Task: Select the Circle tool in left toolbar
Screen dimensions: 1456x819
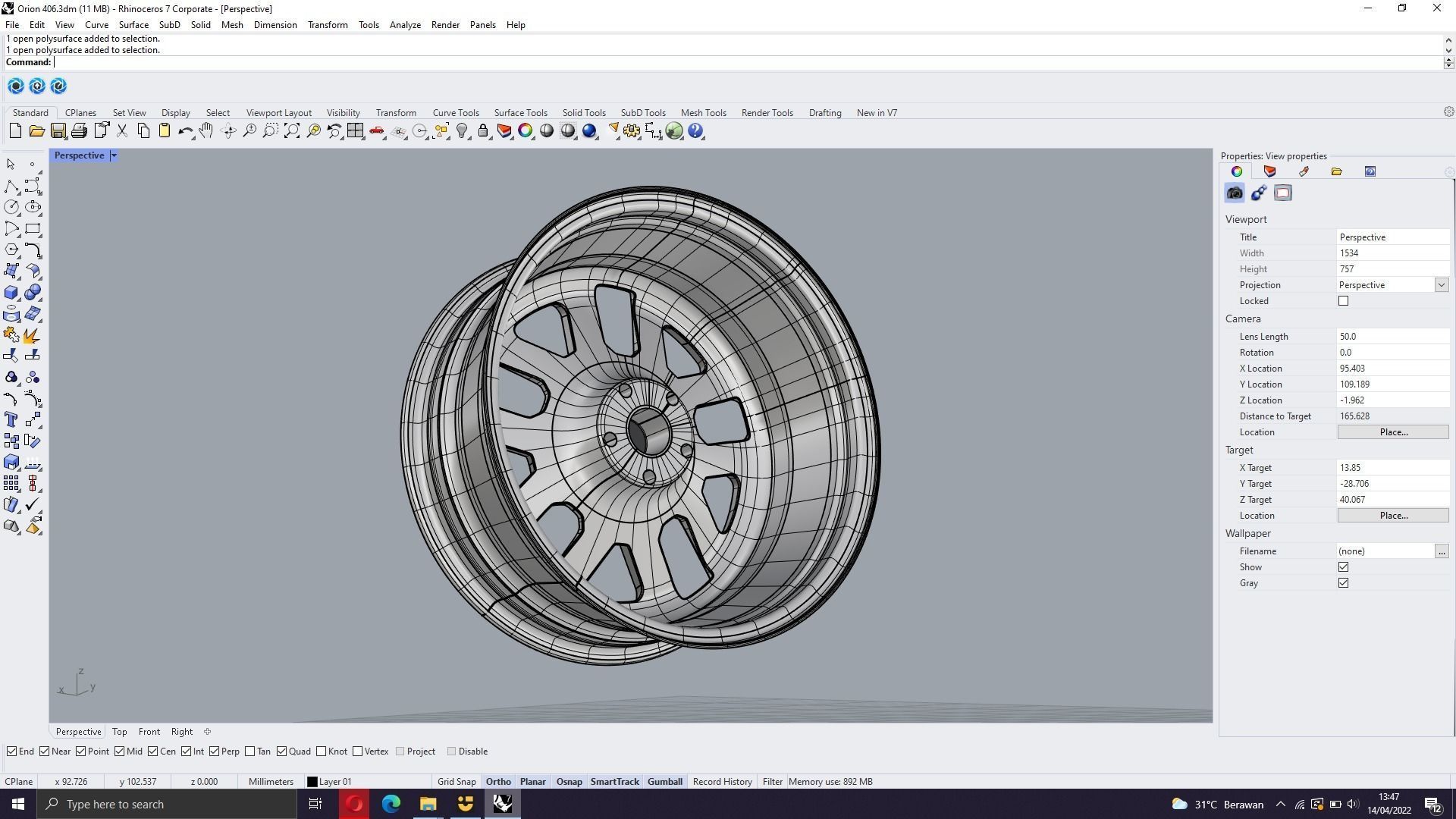Action: click(x=11, y=207)
